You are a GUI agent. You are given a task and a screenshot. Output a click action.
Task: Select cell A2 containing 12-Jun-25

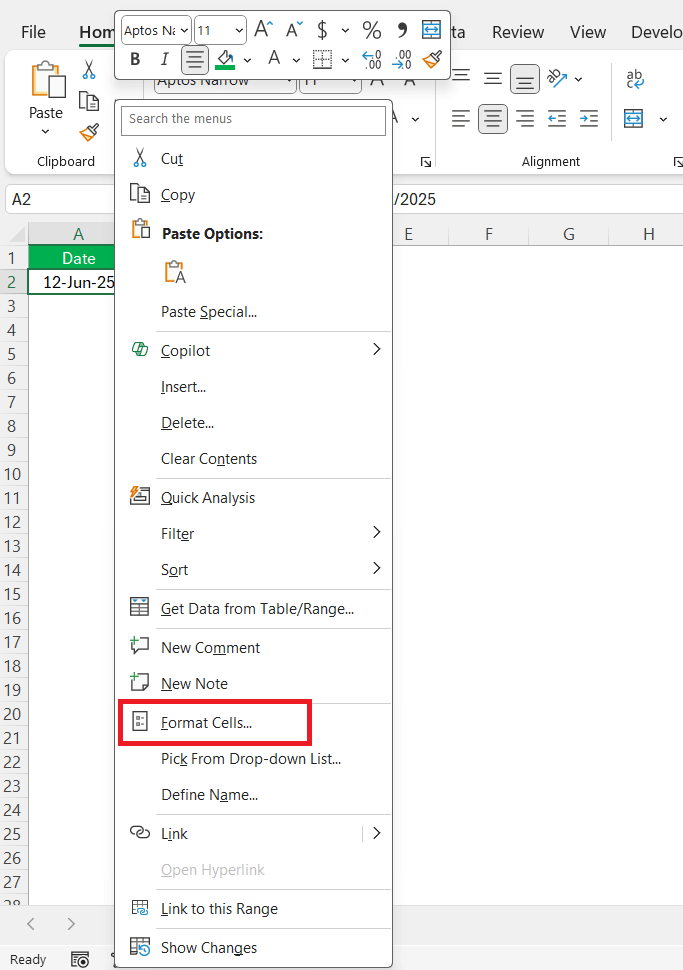click(x=72, y=282)
